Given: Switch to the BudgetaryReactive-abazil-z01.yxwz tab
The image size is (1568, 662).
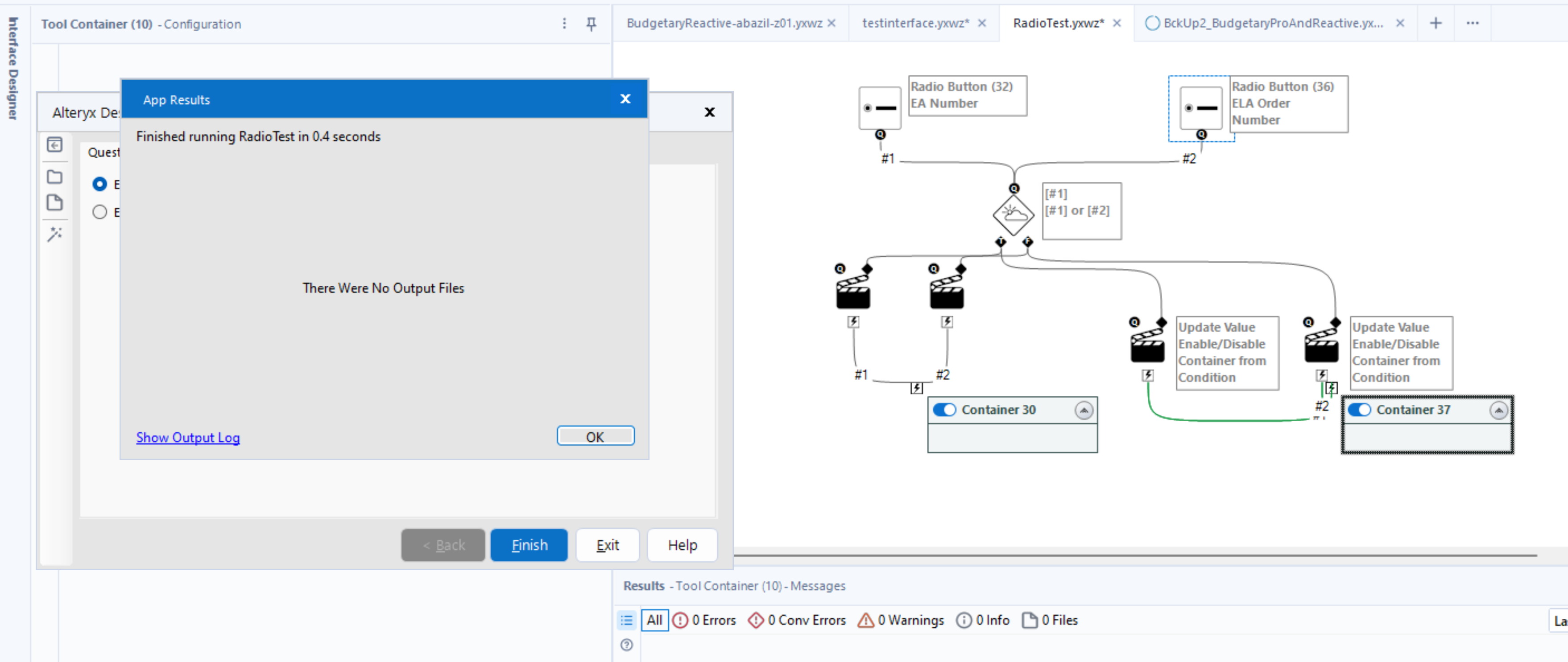Looking at the screenshot, I should coord(724,23).
